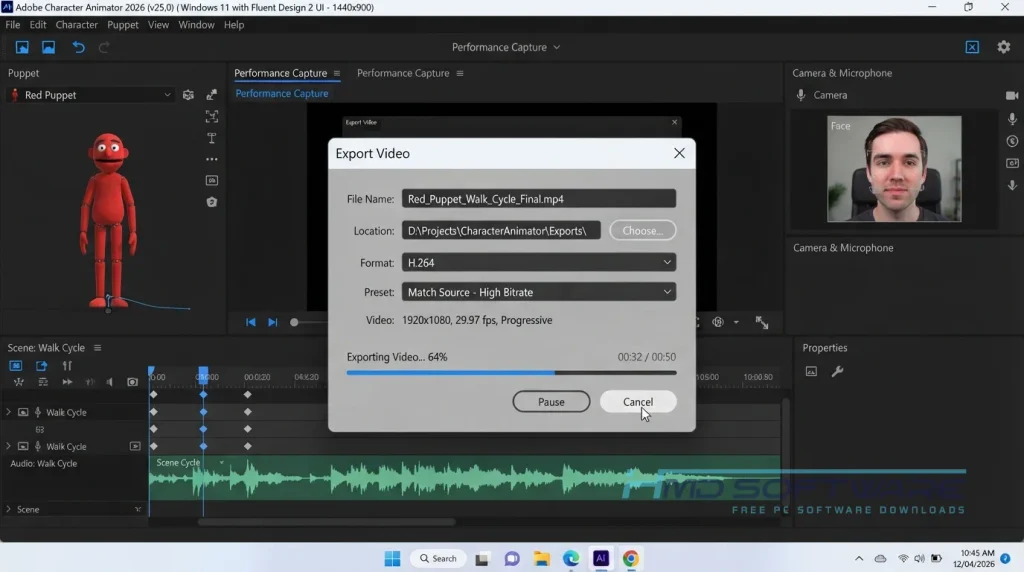Screen dimensions: 1024x572
Task: Click the Cancel button in Export Video
Action: [x=637, y=402]
